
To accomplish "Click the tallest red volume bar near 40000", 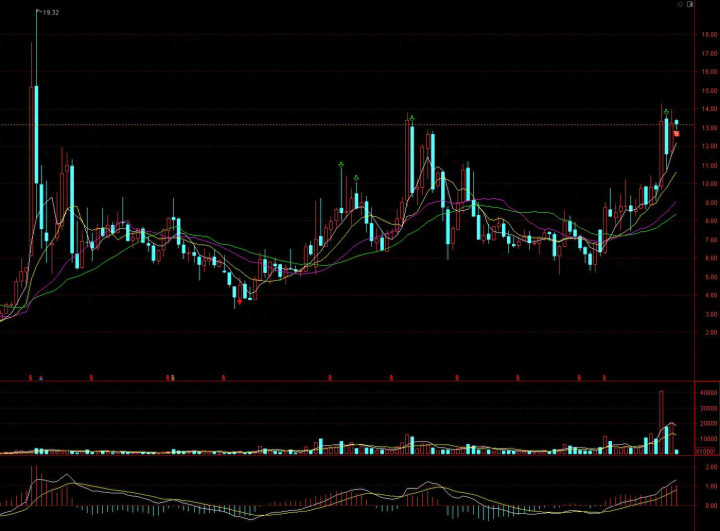I will [661, 423].
